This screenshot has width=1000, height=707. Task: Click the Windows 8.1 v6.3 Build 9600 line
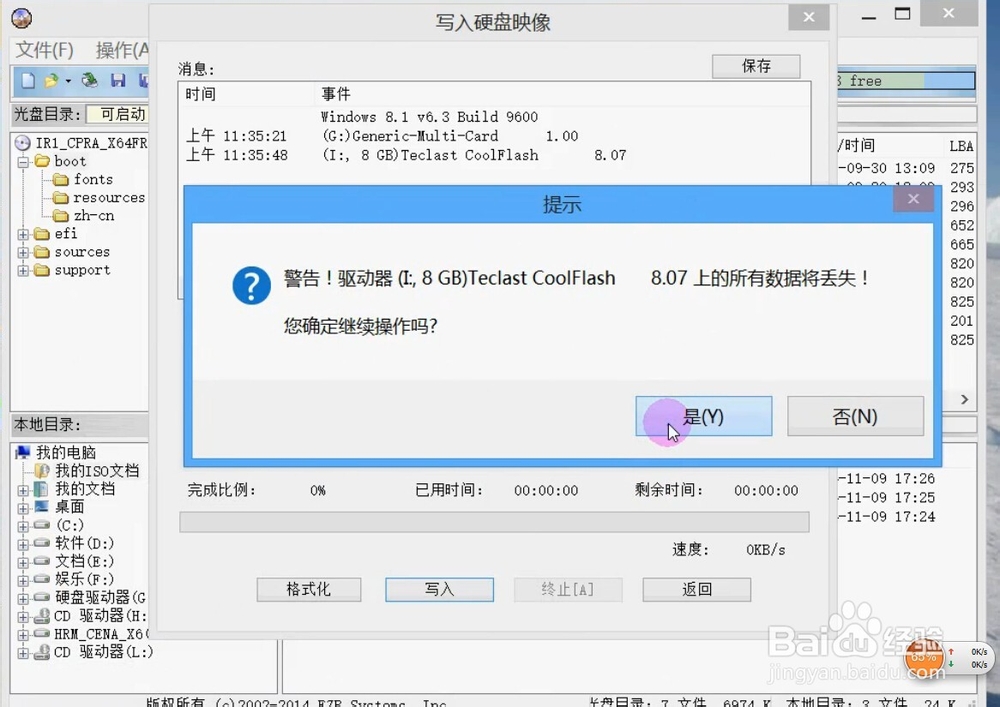[x=429, y=117]
